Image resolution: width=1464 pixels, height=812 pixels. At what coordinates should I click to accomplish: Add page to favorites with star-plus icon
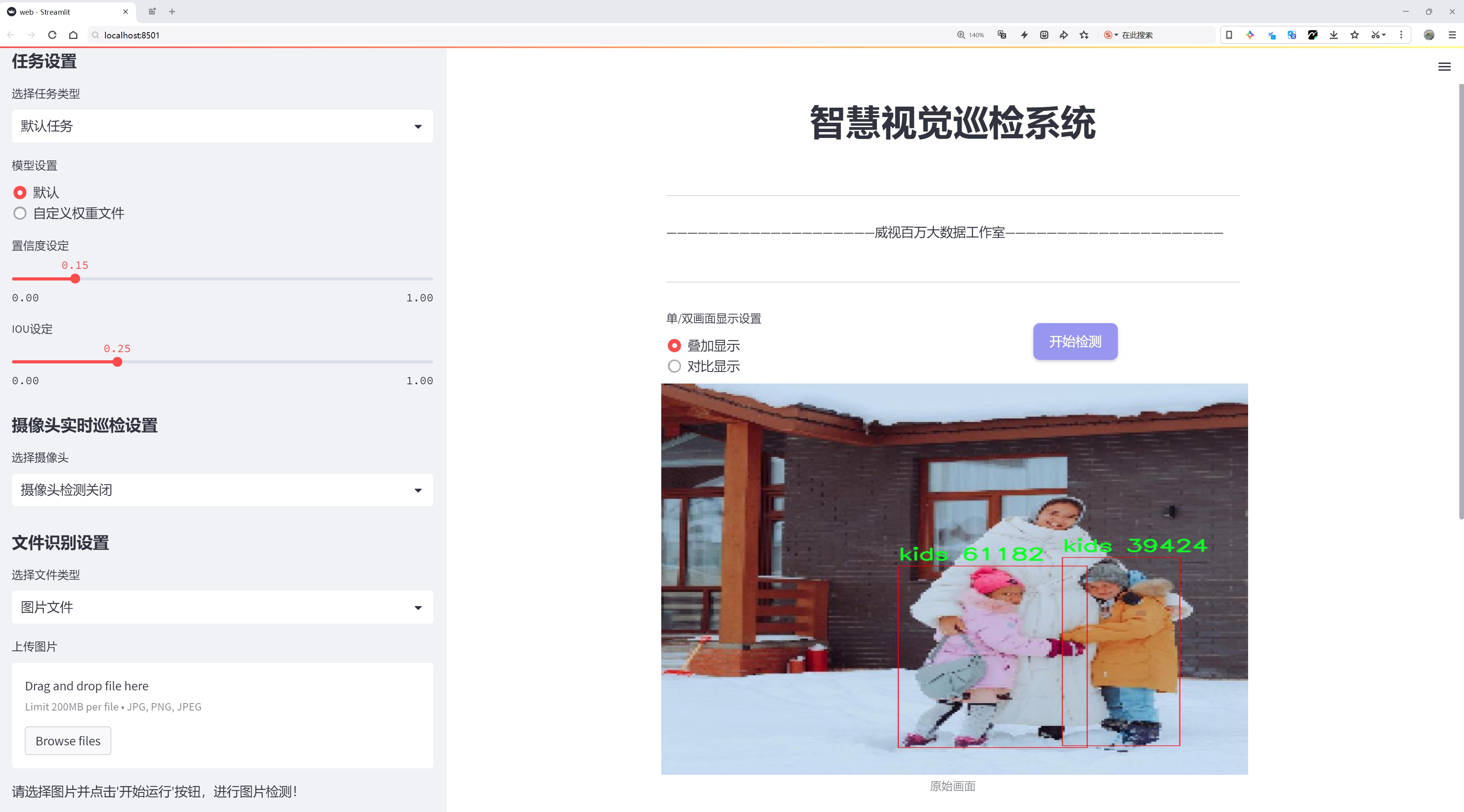point(1085,35)
